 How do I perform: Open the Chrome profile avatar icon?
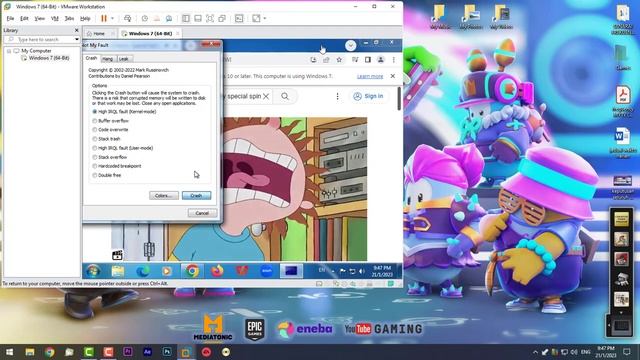coord(381,60)
